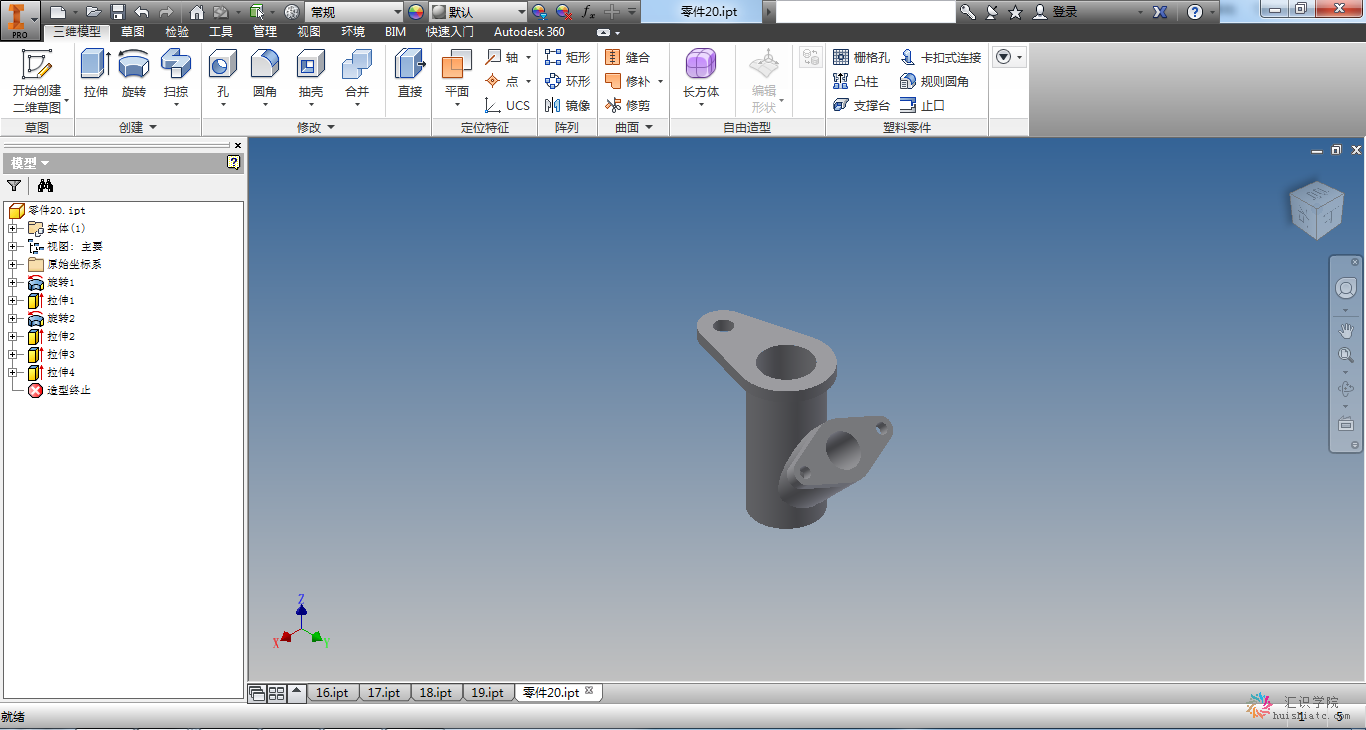Click the Save icon in quick access toolbar
The width and height of the screenshot is (1366, 730).
point(118,12)
